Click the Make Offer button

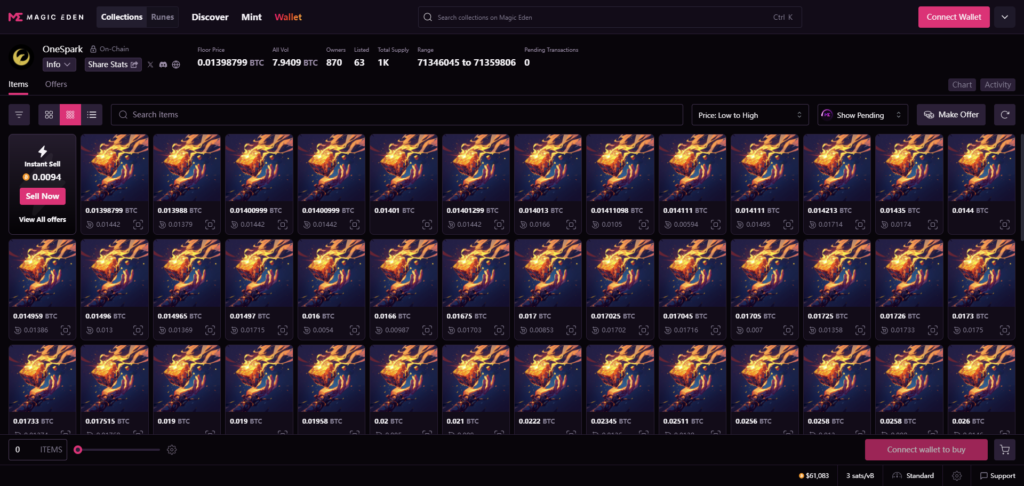tap(951, 115)
